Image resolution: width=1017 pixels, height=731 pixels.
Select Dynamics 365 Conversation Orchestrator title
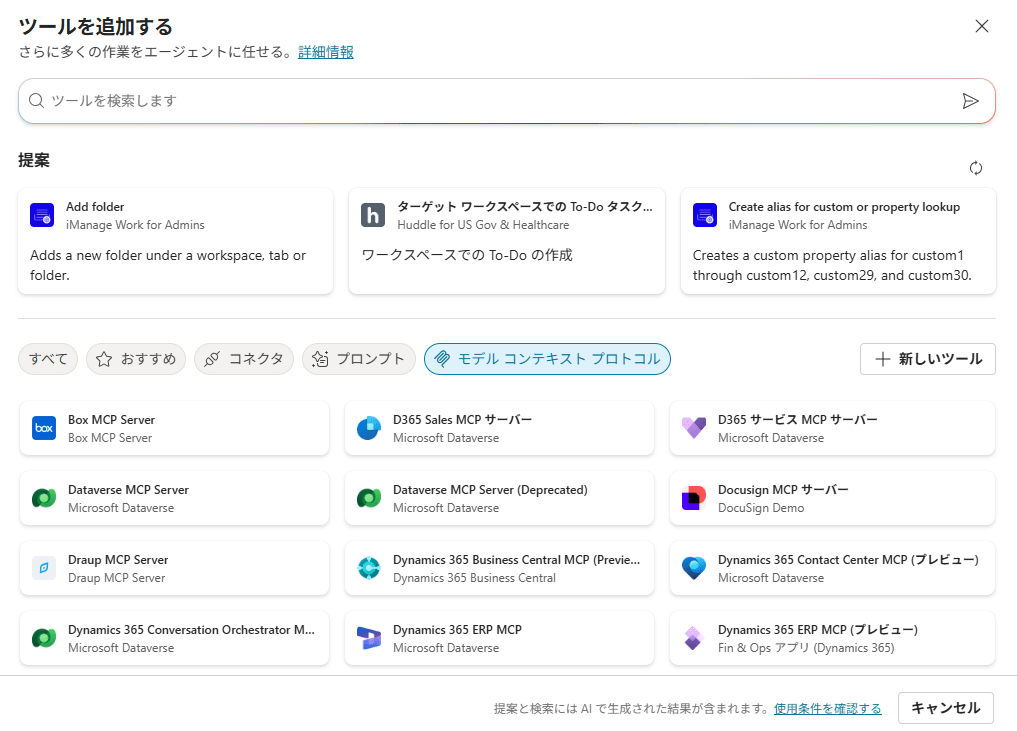click(191, 630)
